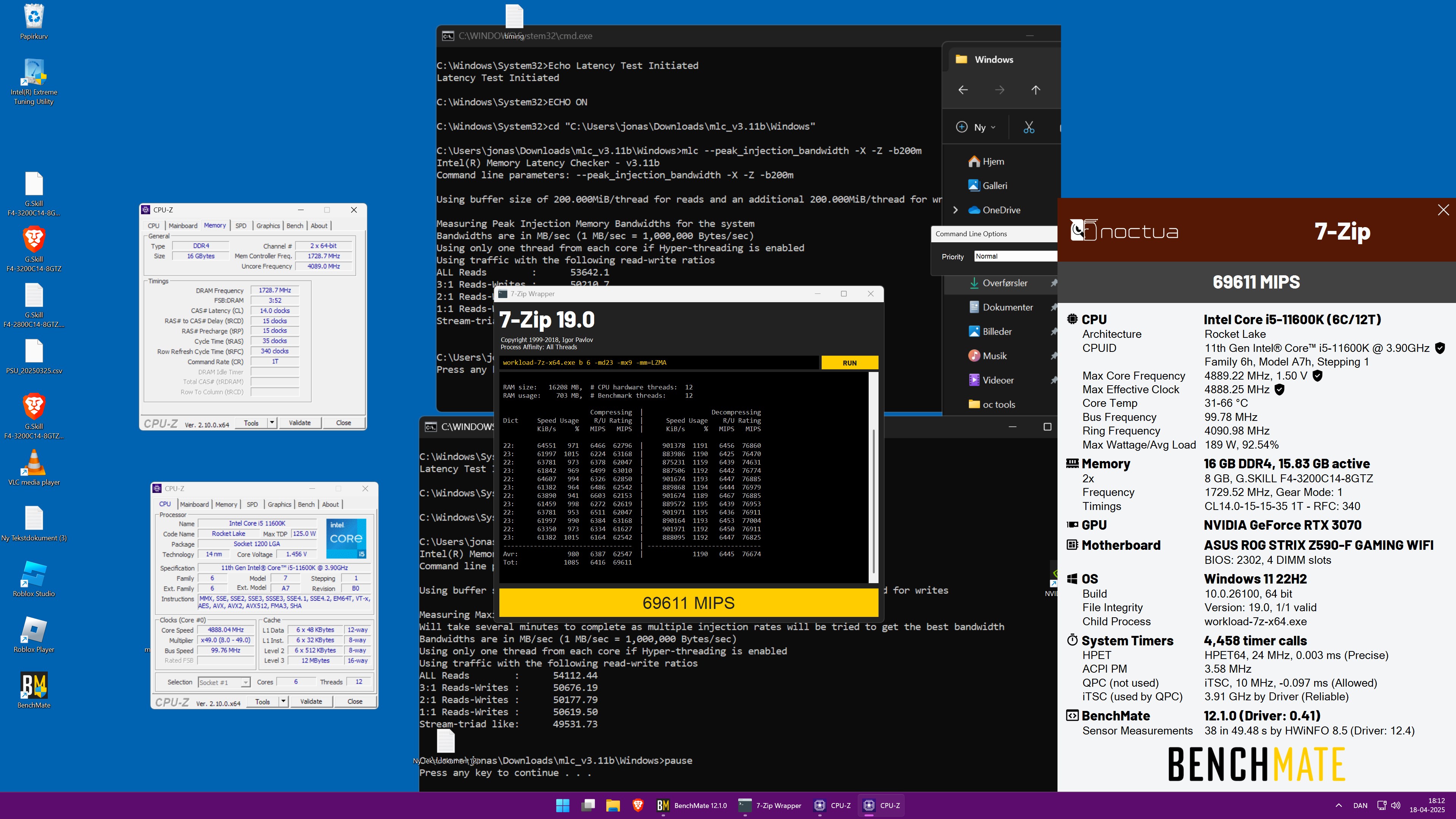Open the oc tools folder in Explorer
The height and width of the screenshot is (819, 1456).
992,405
